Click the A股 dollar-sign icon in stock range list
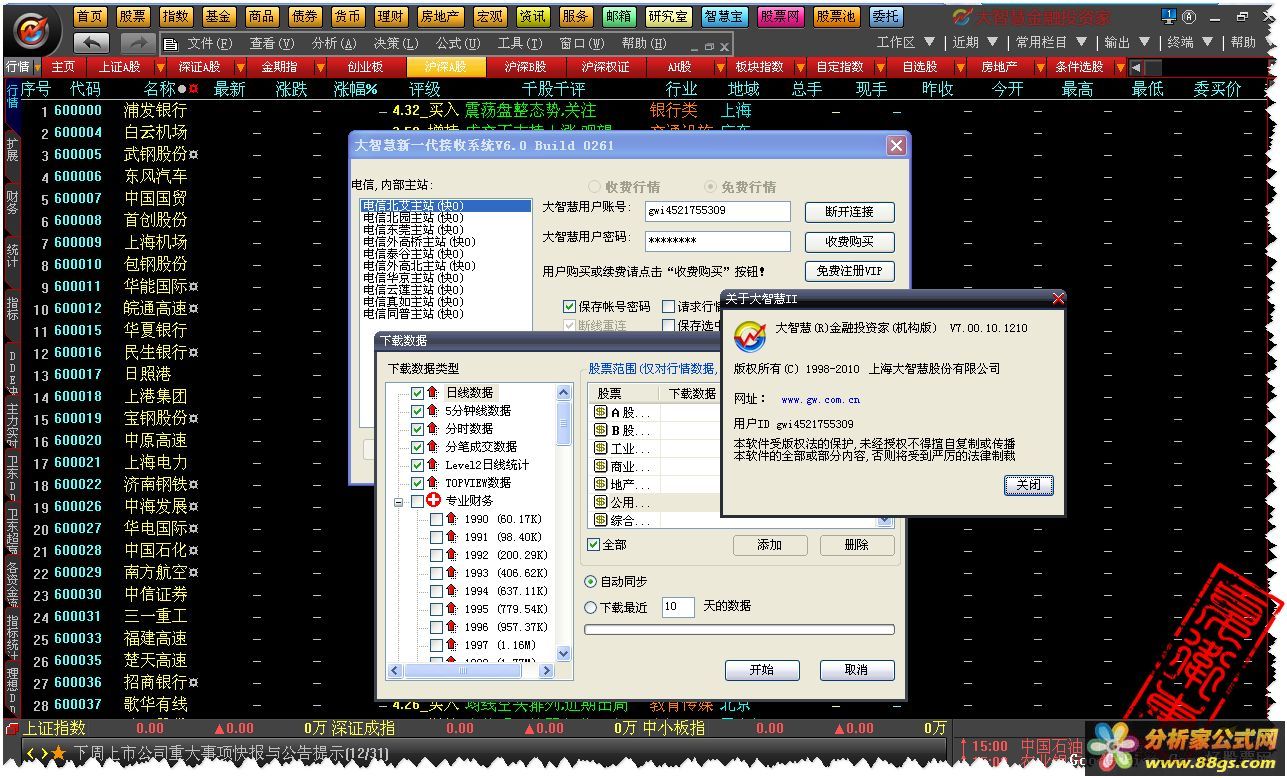Screen dimensions: 1287x778 pos(601,412)
